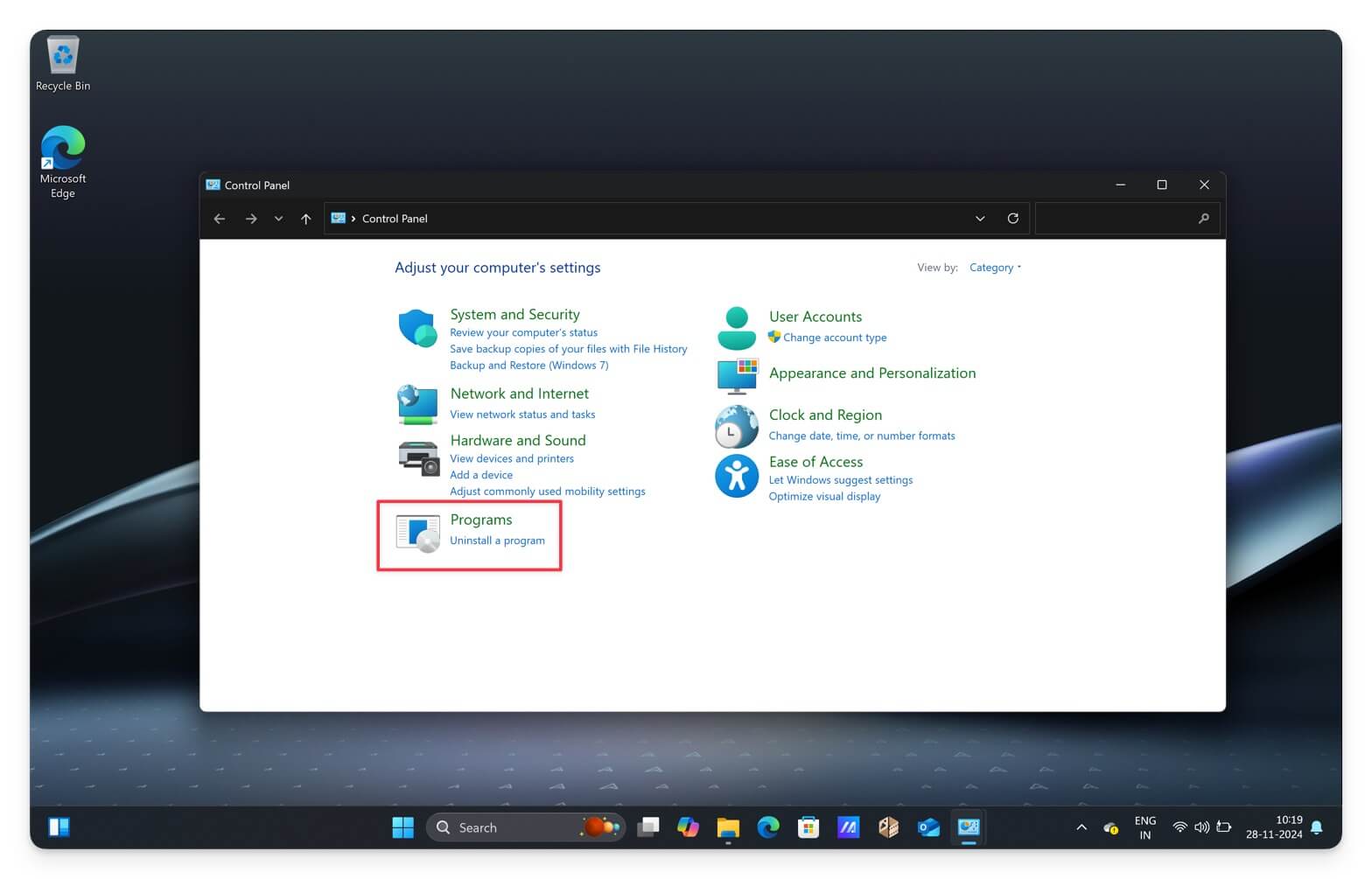Viewport: 1372px width, 879px height.
Task: Open User Accounts heading
Action: coord(815,317)
